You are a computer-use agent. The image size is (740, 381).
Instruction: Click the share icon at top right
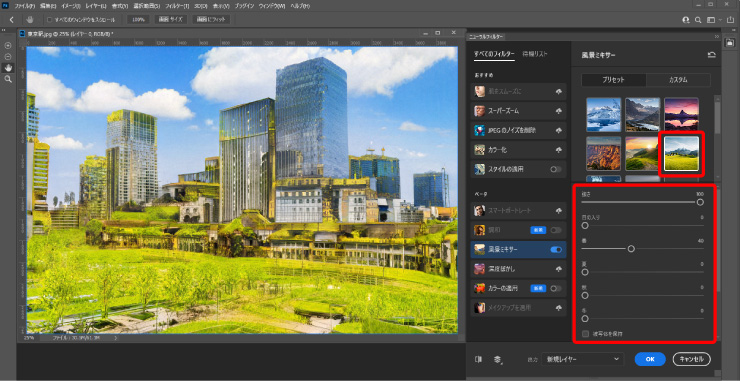point(731,20)
